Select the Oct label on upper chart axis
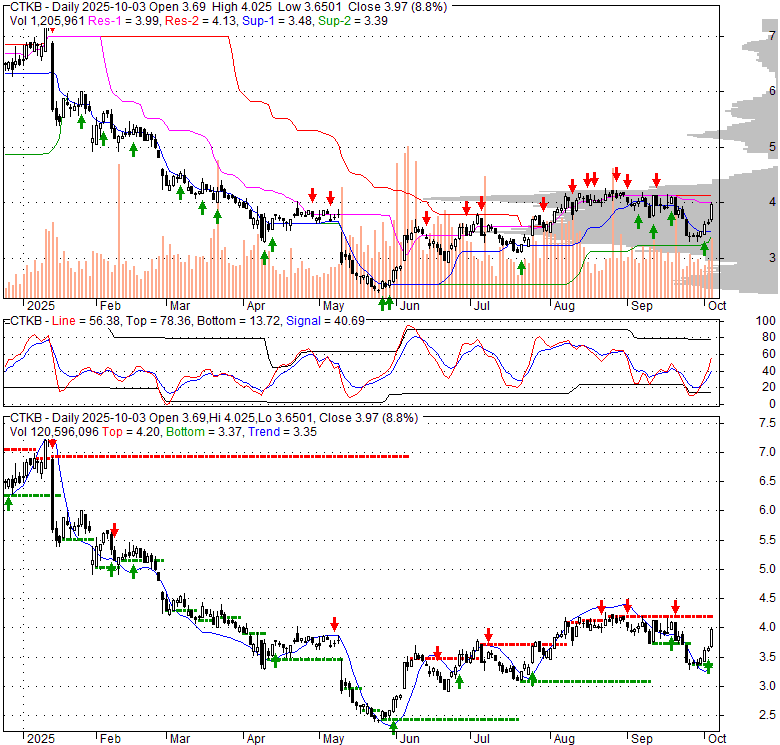 (717, 305)
